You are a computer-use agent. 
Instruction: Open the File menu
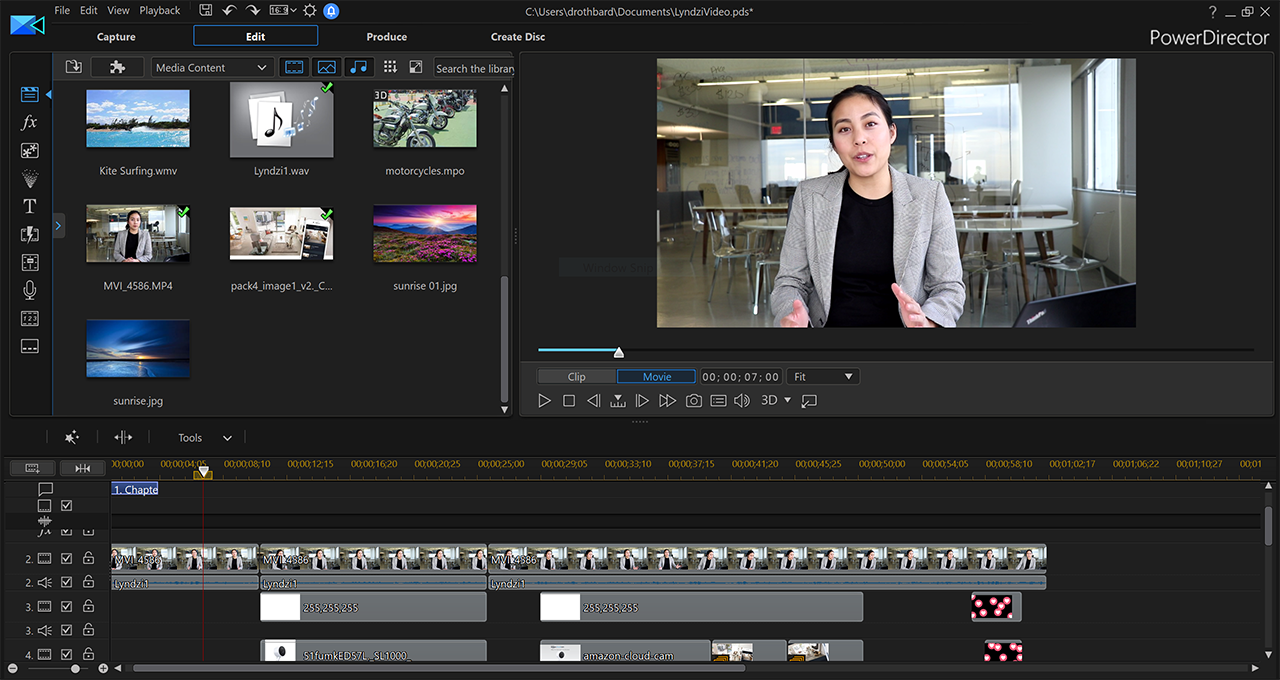62,10
